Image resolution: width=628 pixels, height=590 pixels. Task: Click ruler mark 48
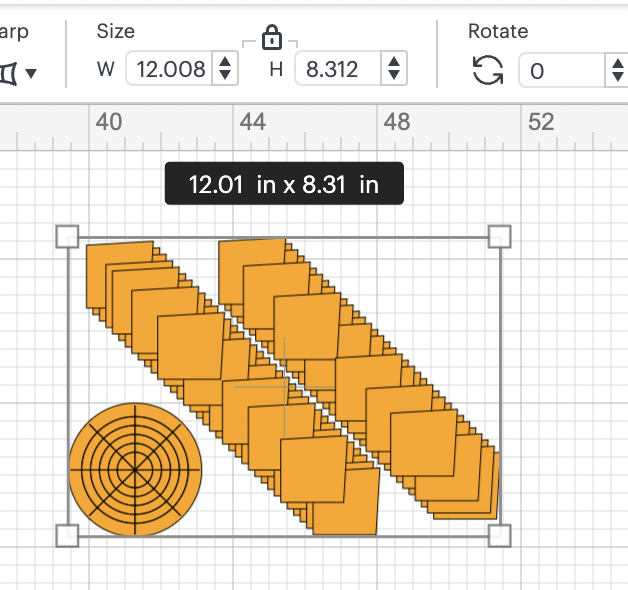click(x=397, y=122)
